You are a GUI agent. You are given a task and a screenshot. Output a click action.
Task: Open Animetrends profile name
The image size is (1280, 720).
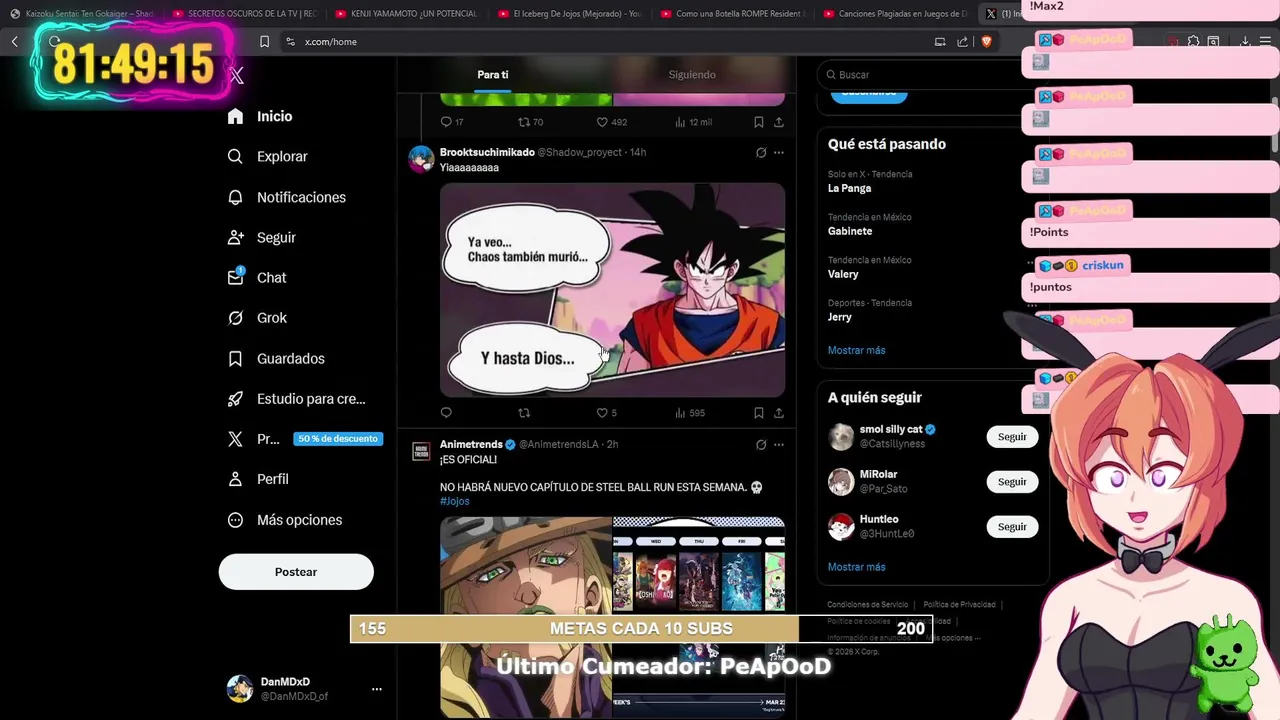pos(471,444)
